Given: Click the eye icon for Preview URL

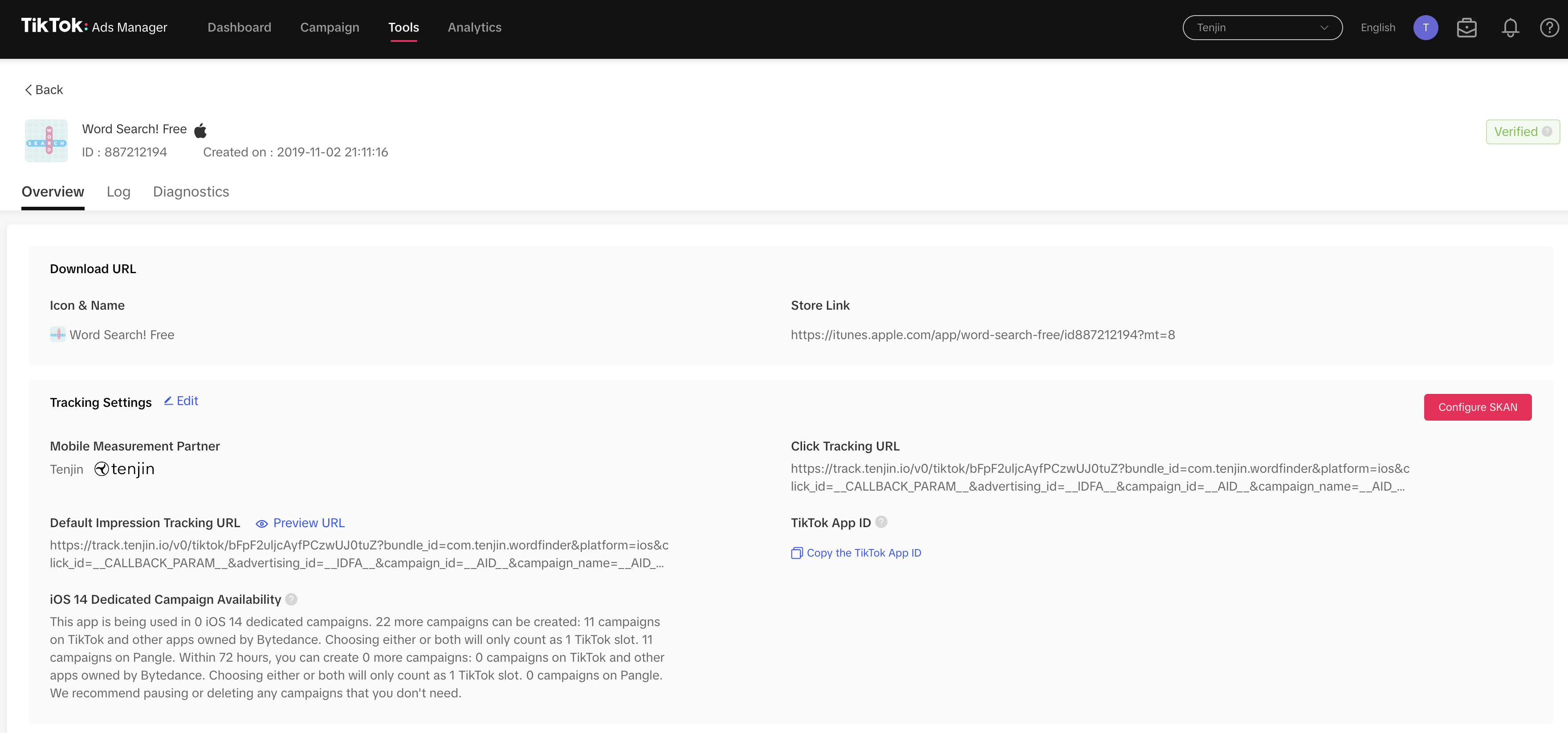Looking at the screenshot, I should [x=262, y=524].
